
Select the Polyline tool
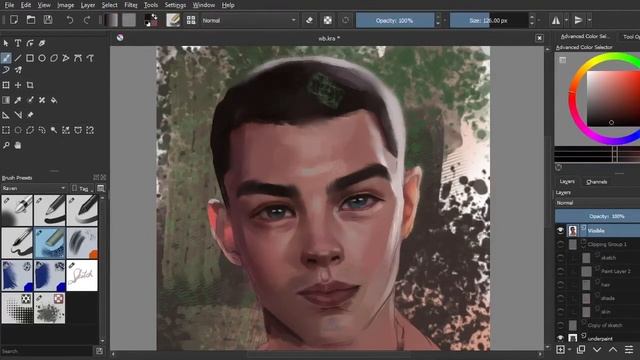tap(66, 58)
